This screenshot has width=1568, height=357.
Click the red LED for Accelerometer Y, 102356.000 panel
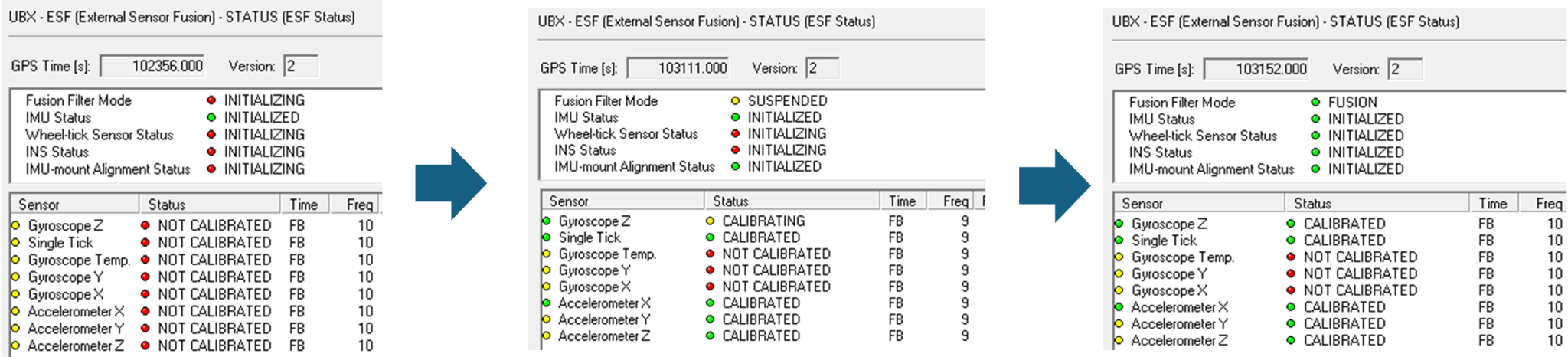point(145,329)
